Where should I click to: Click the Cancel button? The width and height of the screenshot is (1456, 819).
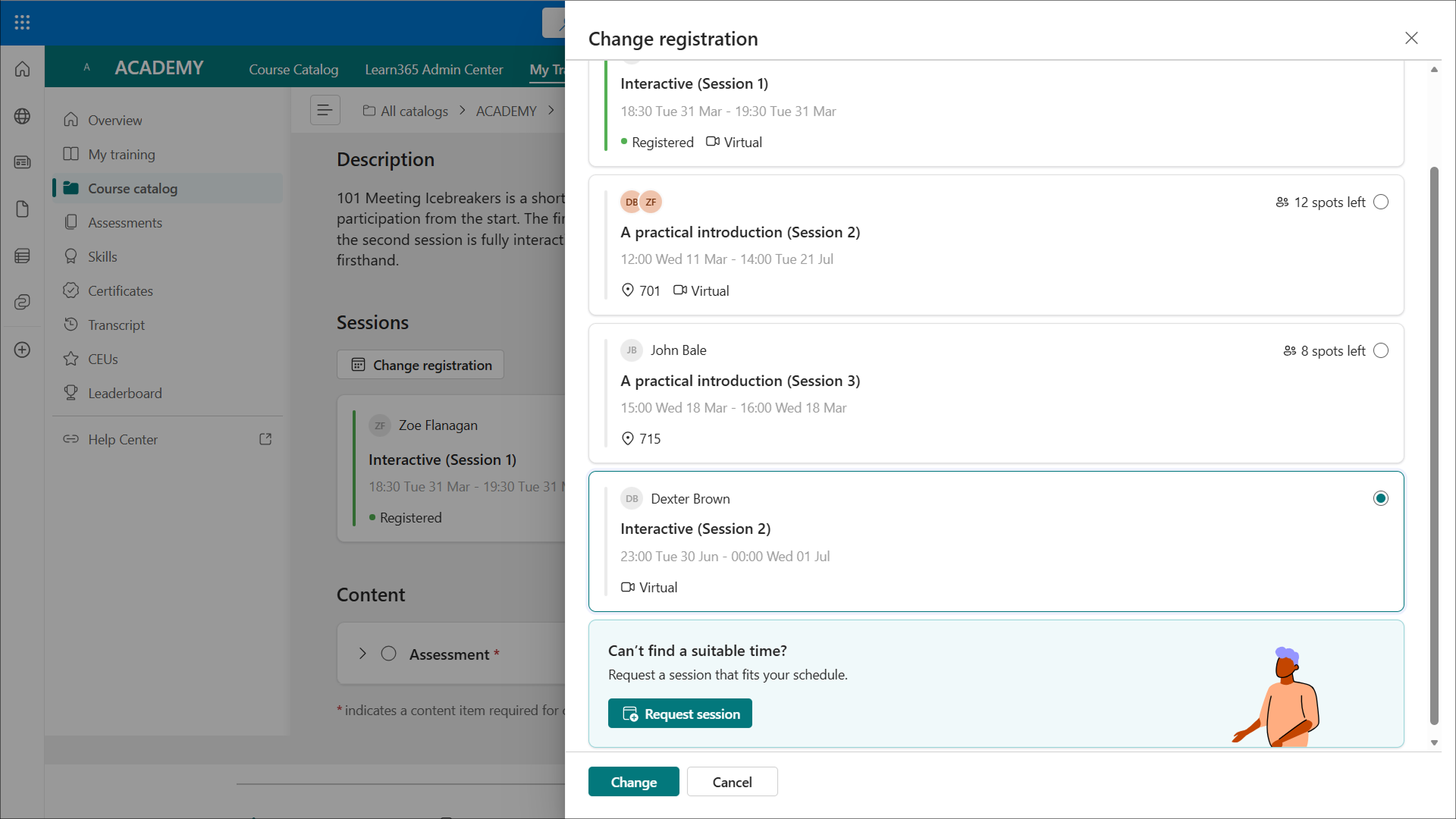click(732, 782)
